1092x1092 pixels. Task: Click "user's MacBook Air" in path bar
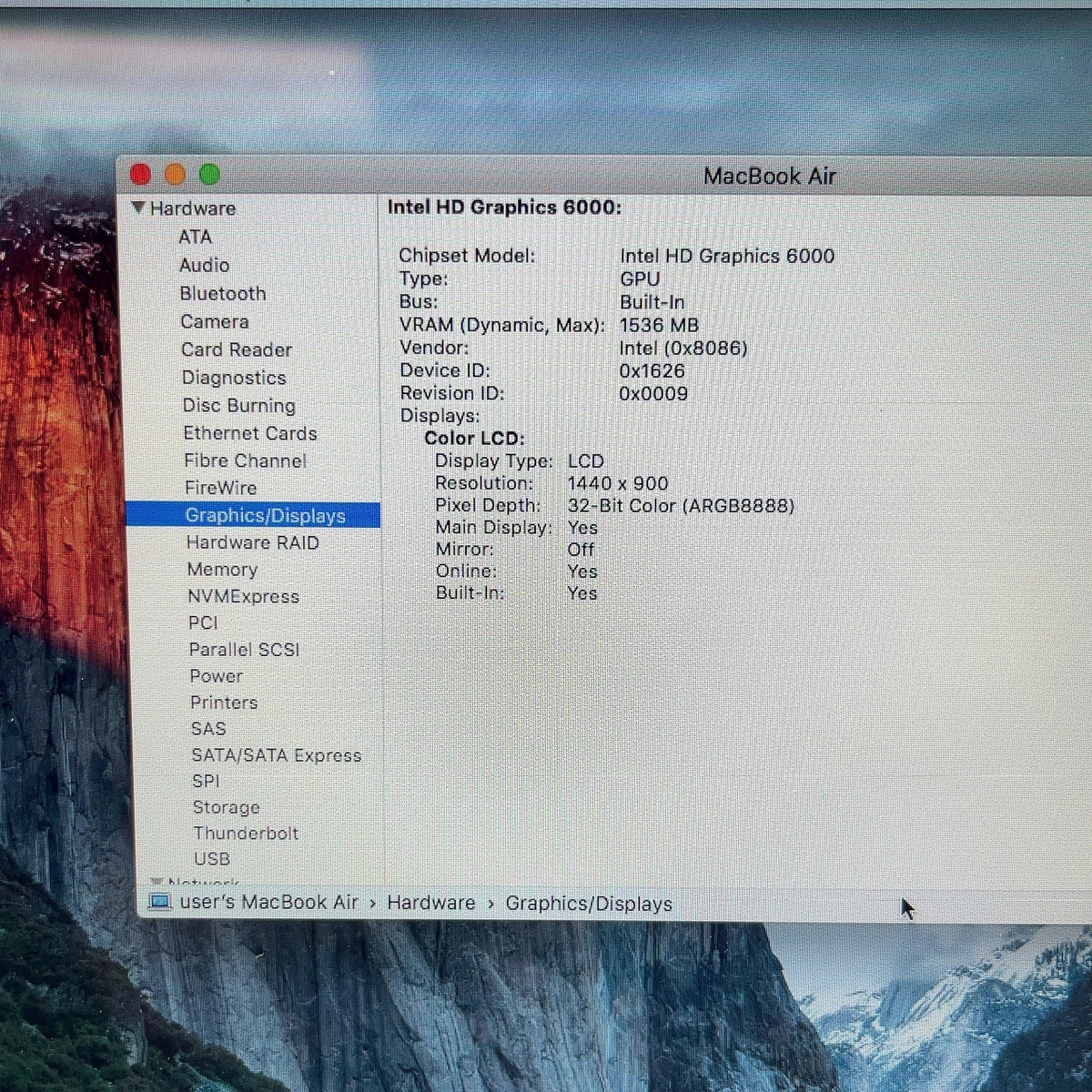pyautogui.click(x=269, y=902)
